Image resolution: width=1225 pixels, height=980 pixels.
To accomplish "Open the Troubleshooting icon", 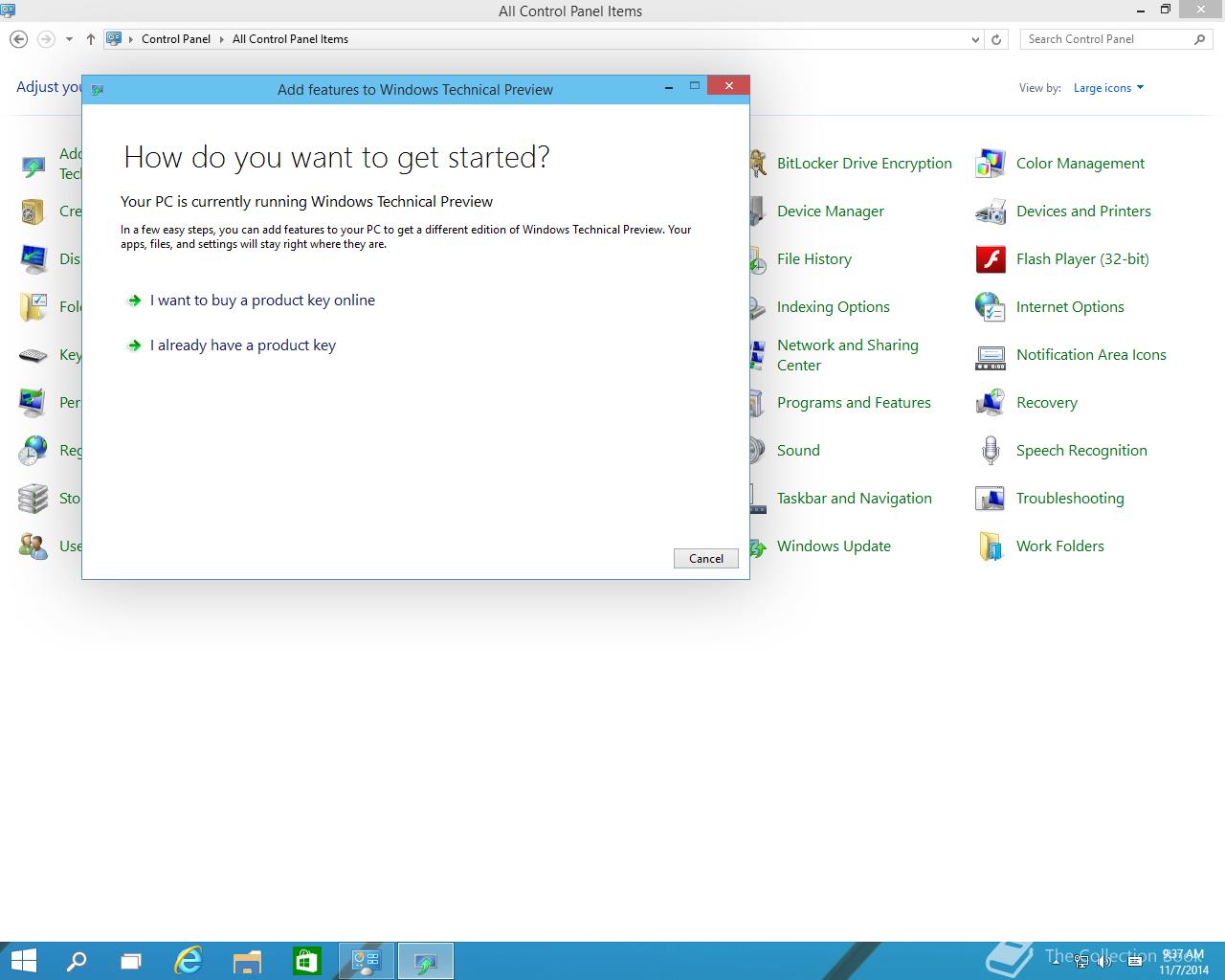I will (x=990, y=499).
